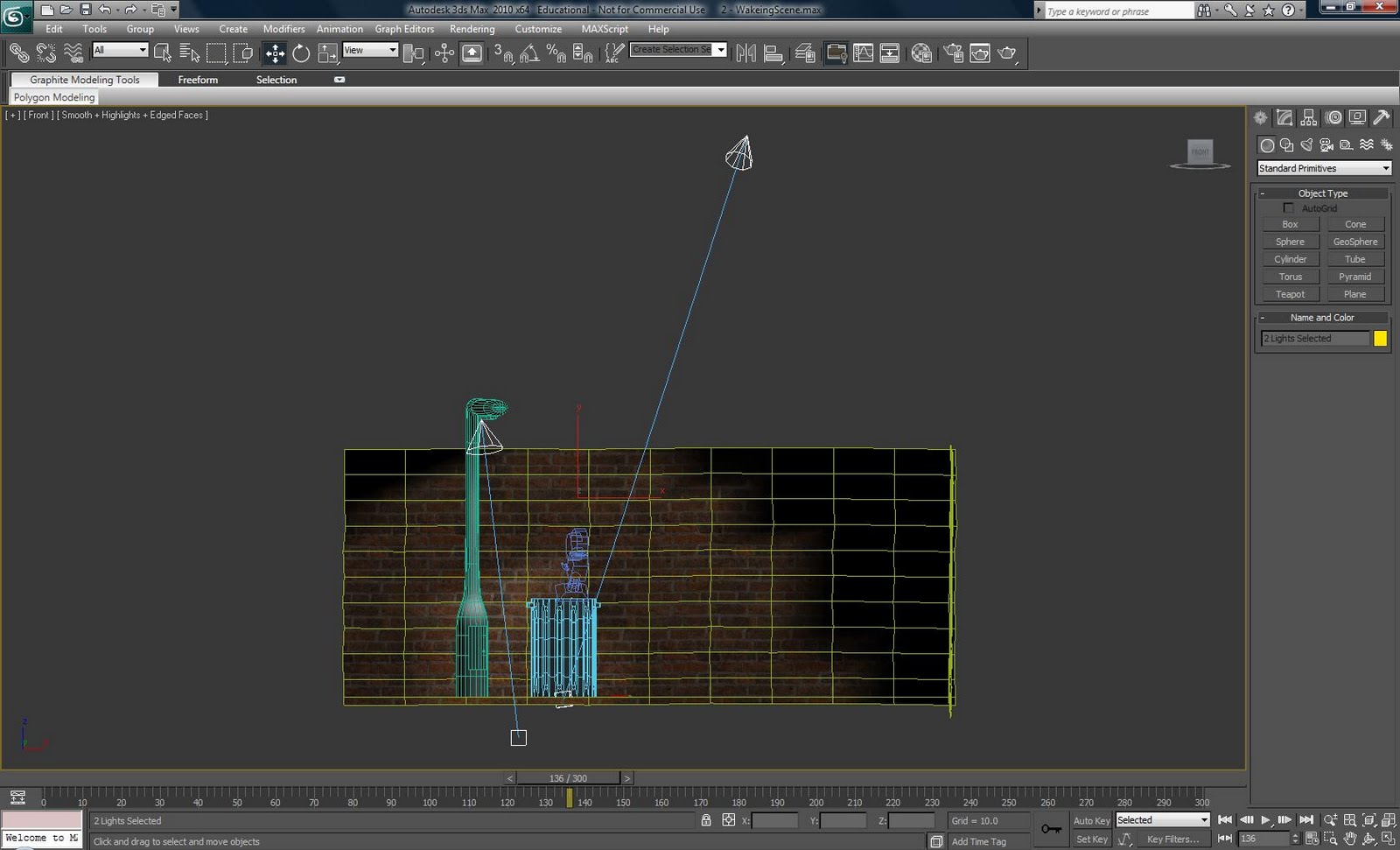Enable Auto Key animation mode
The width and height of the screenshot is (1400, 850).
pos(1091,820)
